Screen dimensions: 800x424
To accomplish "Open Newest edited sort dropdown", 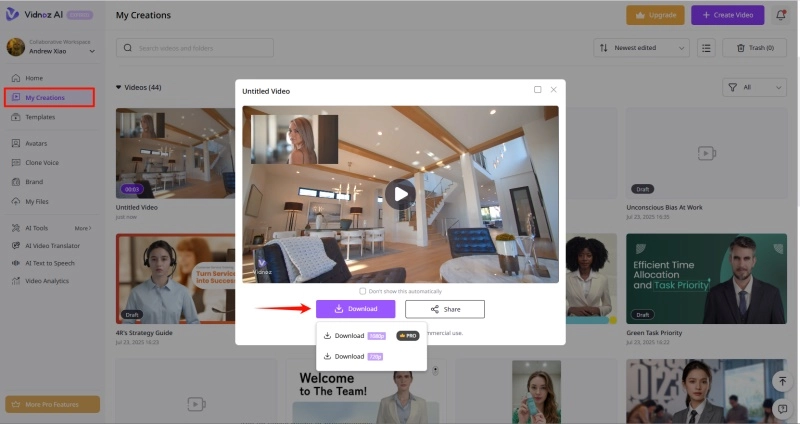I will [641, 48].
